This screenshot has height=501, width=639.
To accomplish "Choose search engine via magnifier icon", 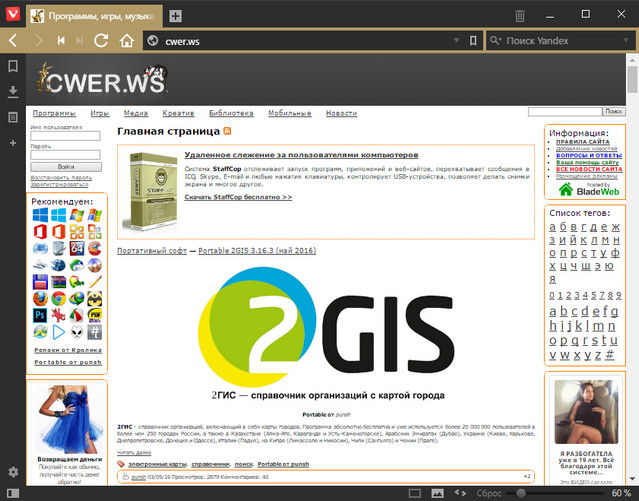I will pos(495,40).
